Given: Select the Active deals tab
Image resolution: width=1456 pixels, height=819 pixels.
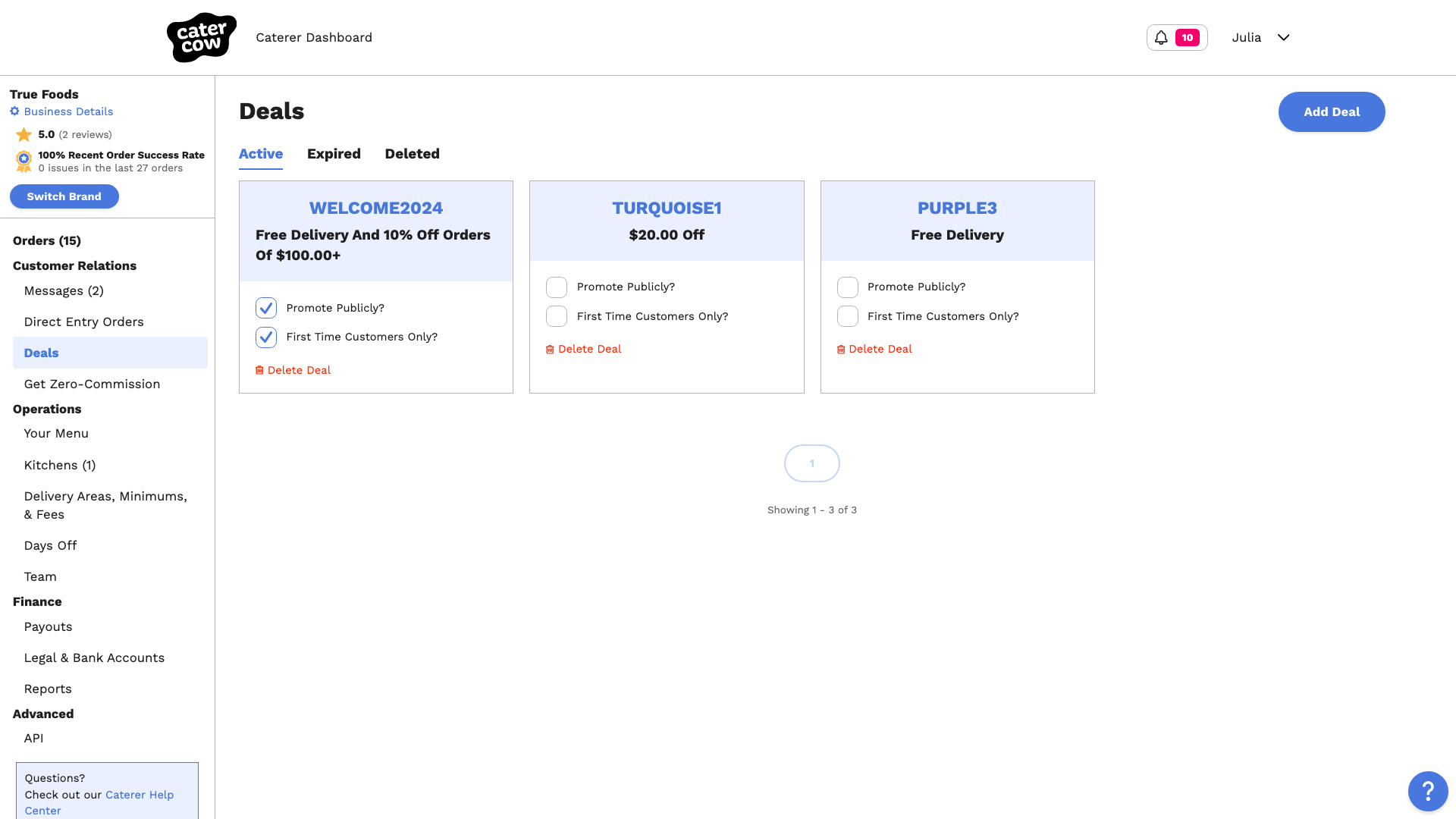Looking at the screenshot, I should (x=261, y=154).
